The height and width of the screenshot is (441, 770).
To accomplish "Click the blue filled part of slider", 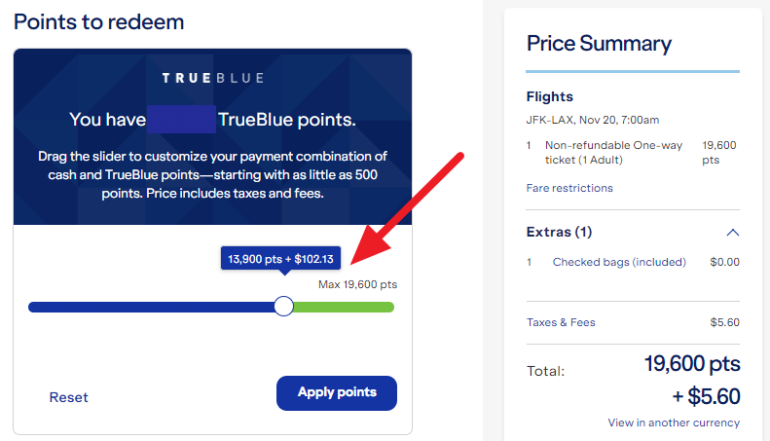I will [x=150, y=307].
